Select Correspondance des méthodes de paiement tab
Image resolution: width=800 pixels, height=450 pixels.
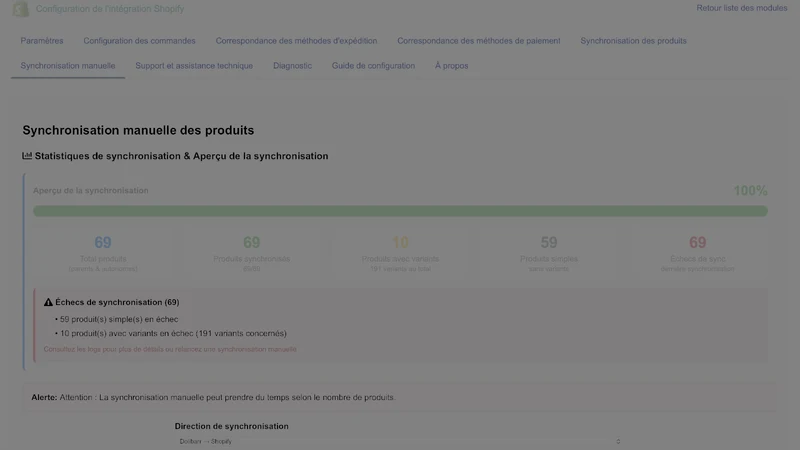point(479,41)
